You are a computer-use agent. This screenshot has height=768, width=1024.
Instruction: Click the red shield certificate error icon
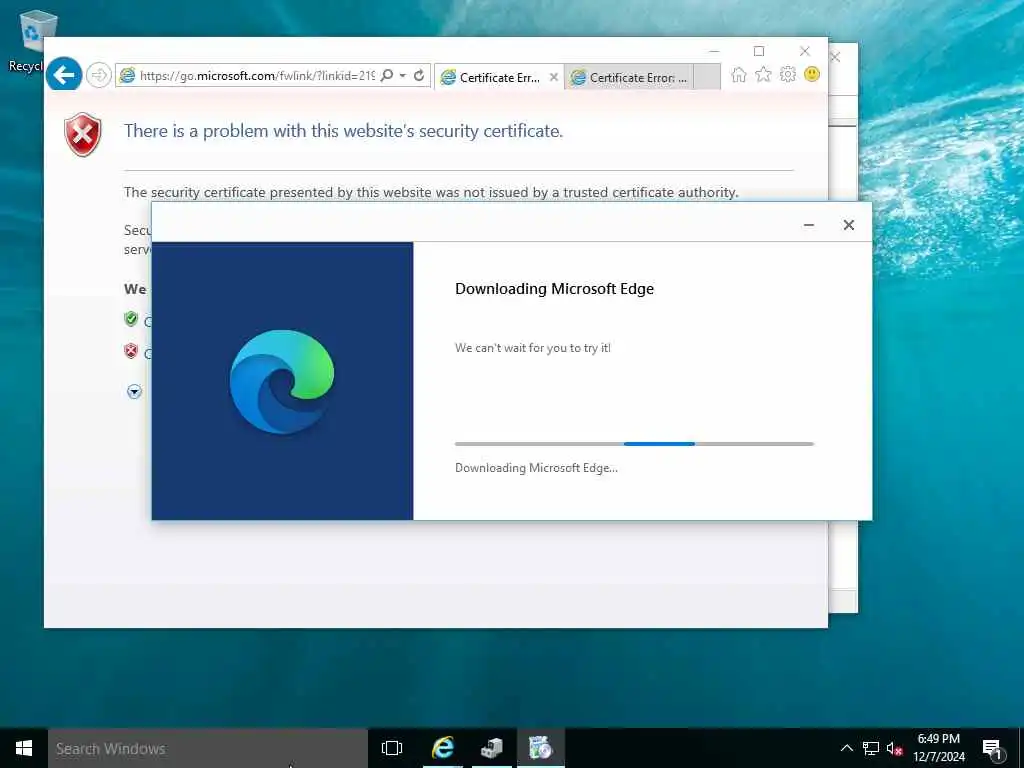[x=83, y=135]
